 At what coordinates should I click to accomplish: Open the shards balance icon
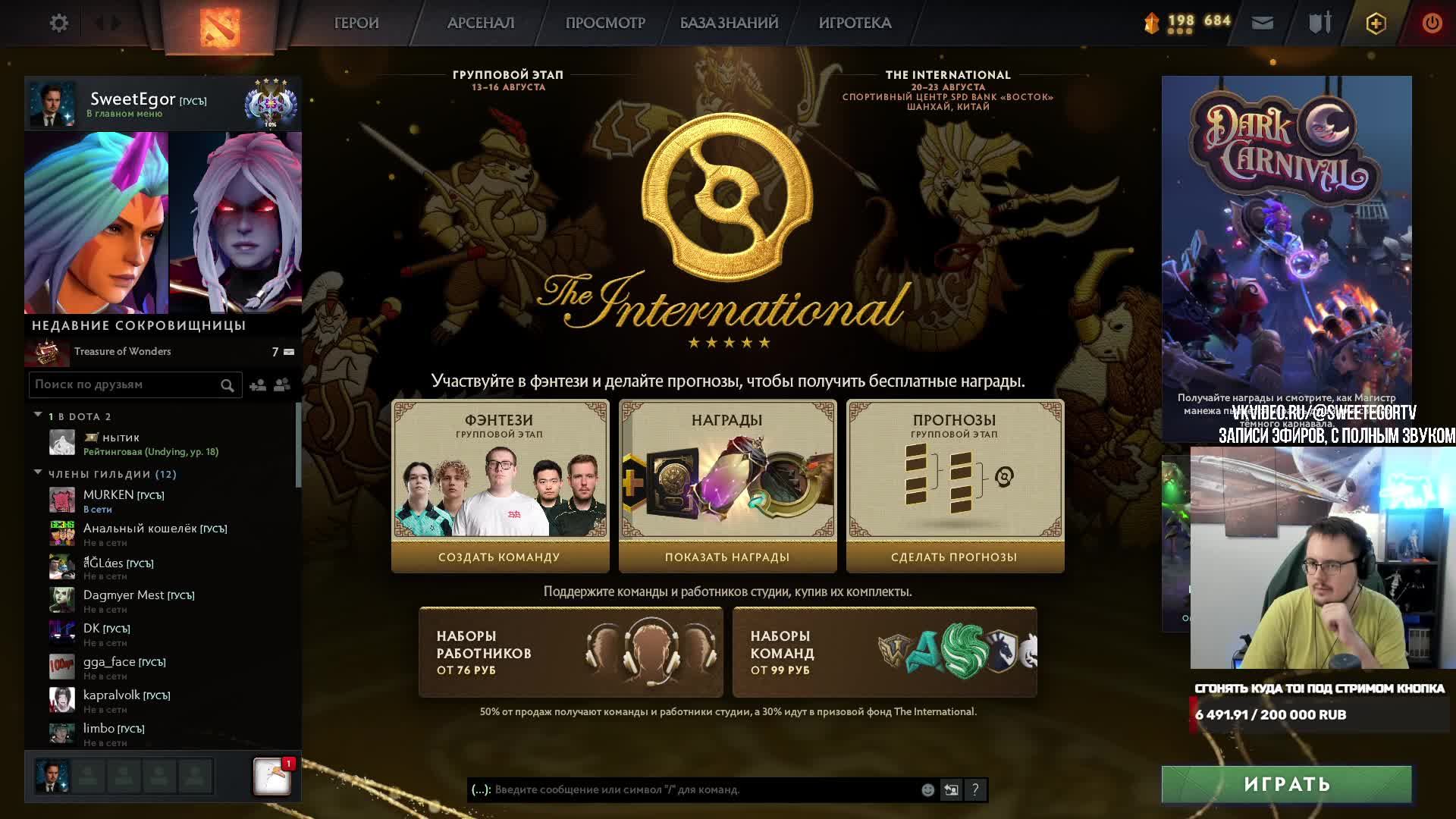(1151, 23)
